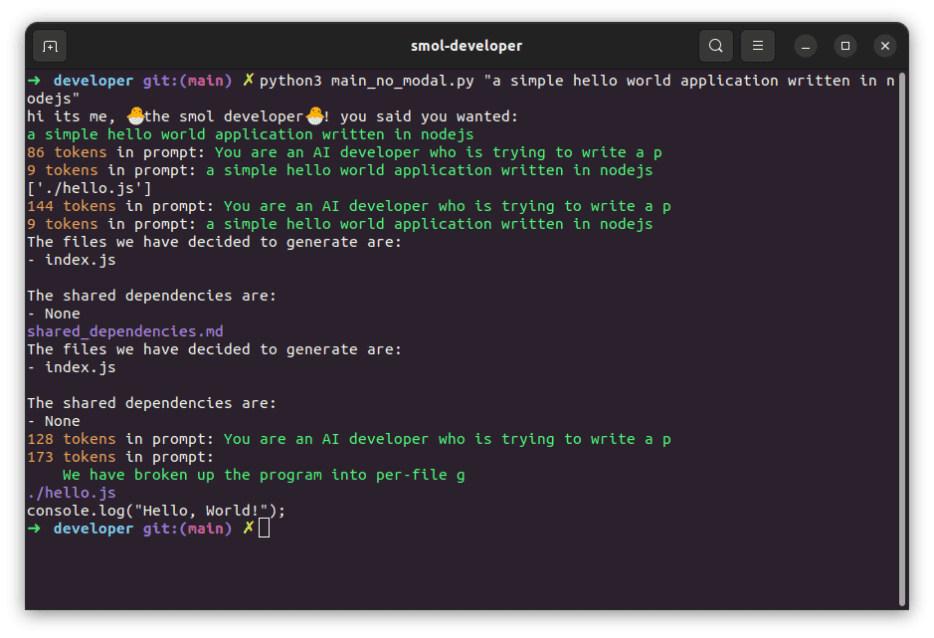The height and width of the screenshot is (638, 934).
Task: Place cursor at the blinking terminal cursor
Action: click(263, 528)
